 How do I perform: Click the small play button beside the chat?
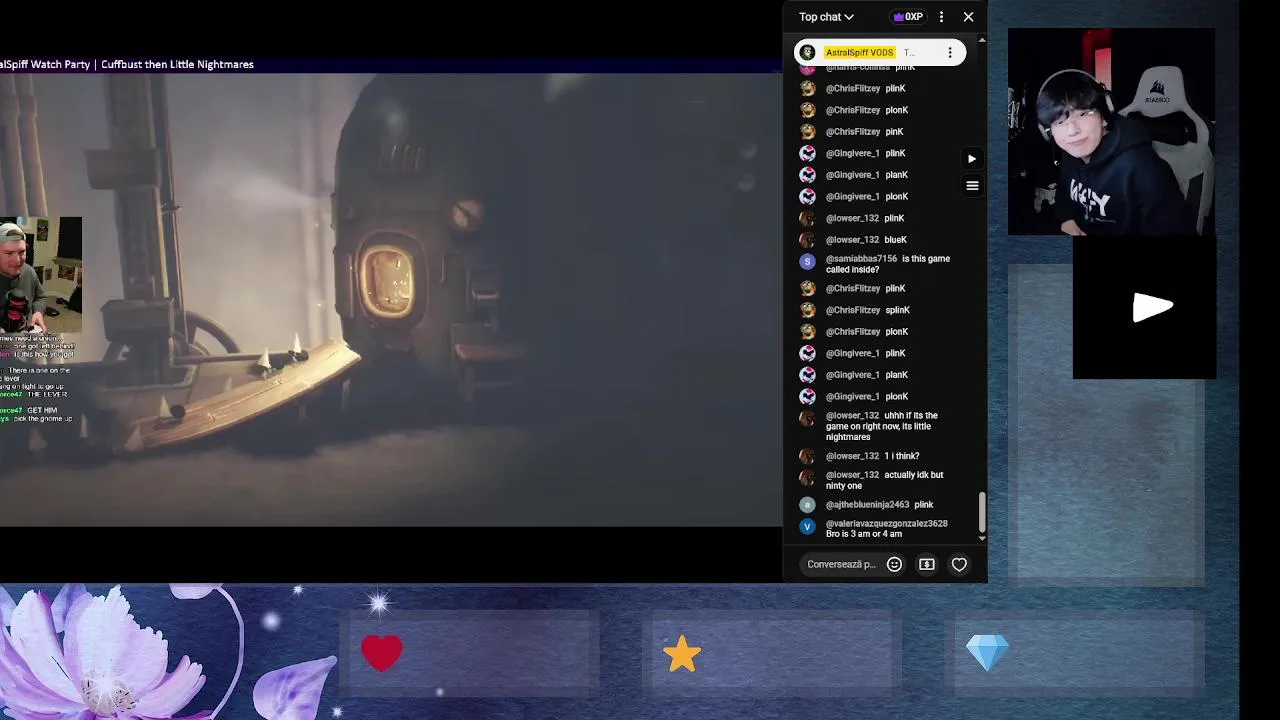click(972, 158)
